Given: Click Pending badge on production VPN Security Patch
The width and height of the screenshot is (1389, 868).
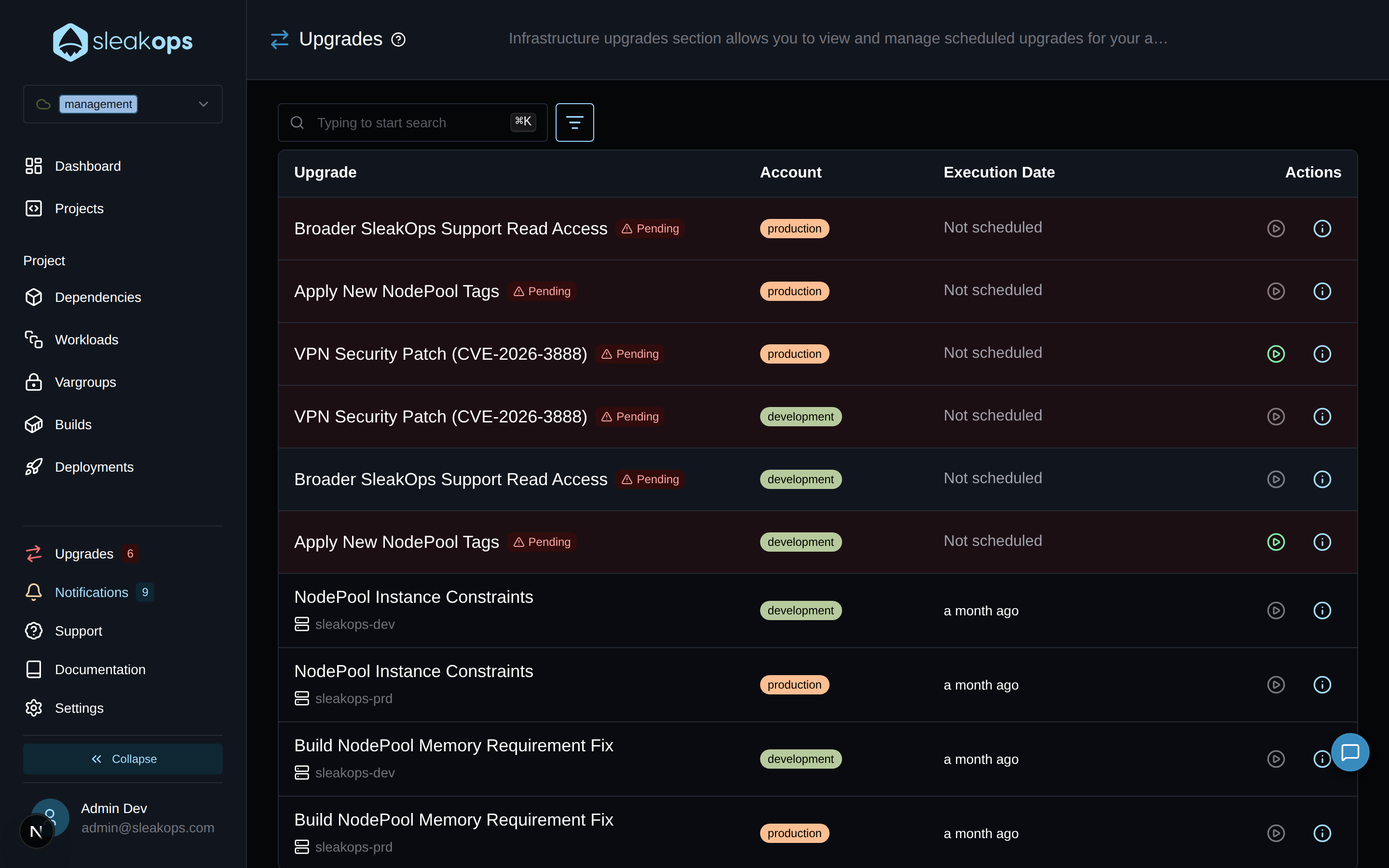Looking at the screenshot, I should [630, 353].
